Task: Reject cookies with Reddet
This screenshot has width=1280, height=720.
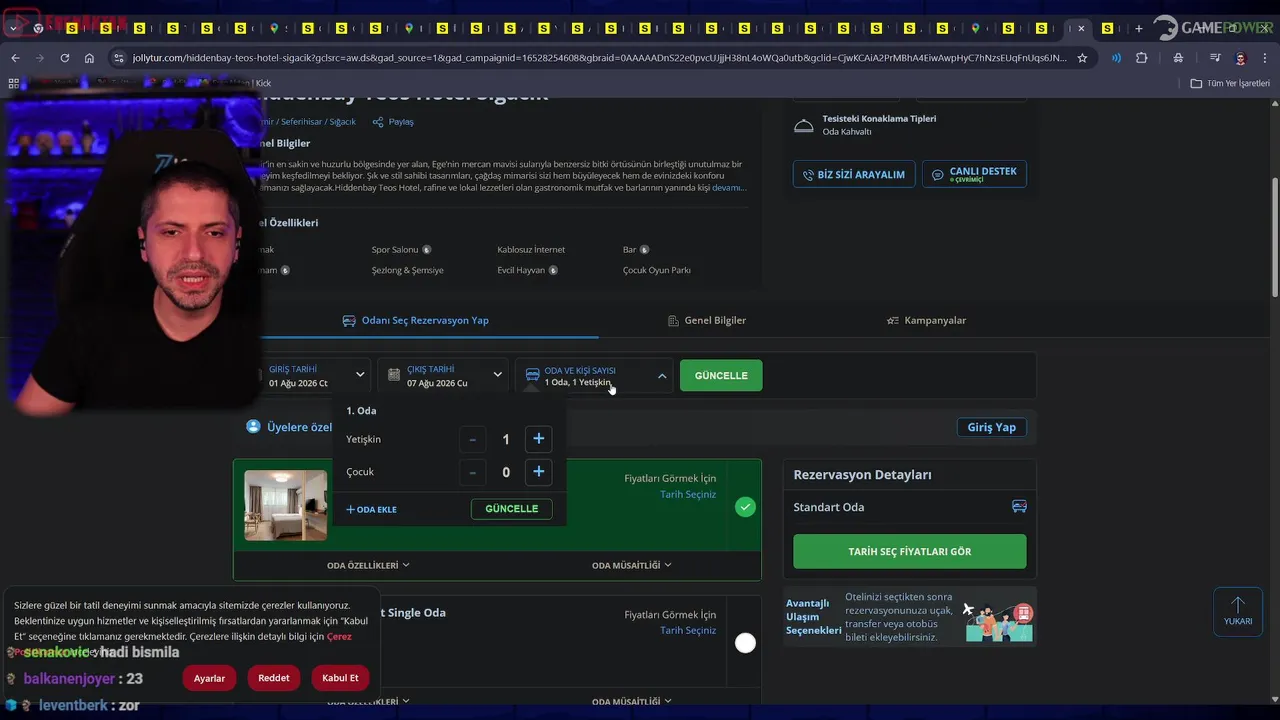Action: pos(274,678)
